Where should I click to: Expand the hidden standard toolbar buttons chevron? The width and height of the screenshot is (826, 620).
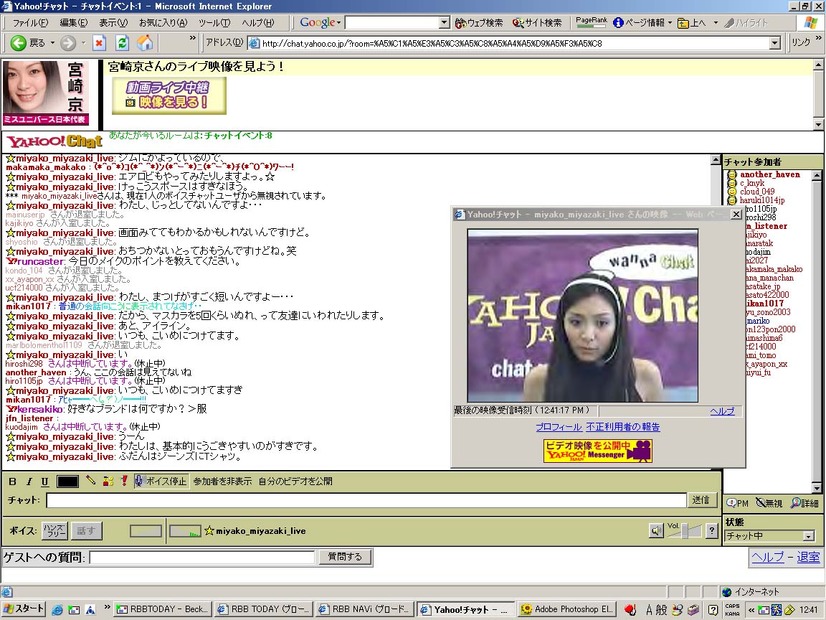pos(192,38)
